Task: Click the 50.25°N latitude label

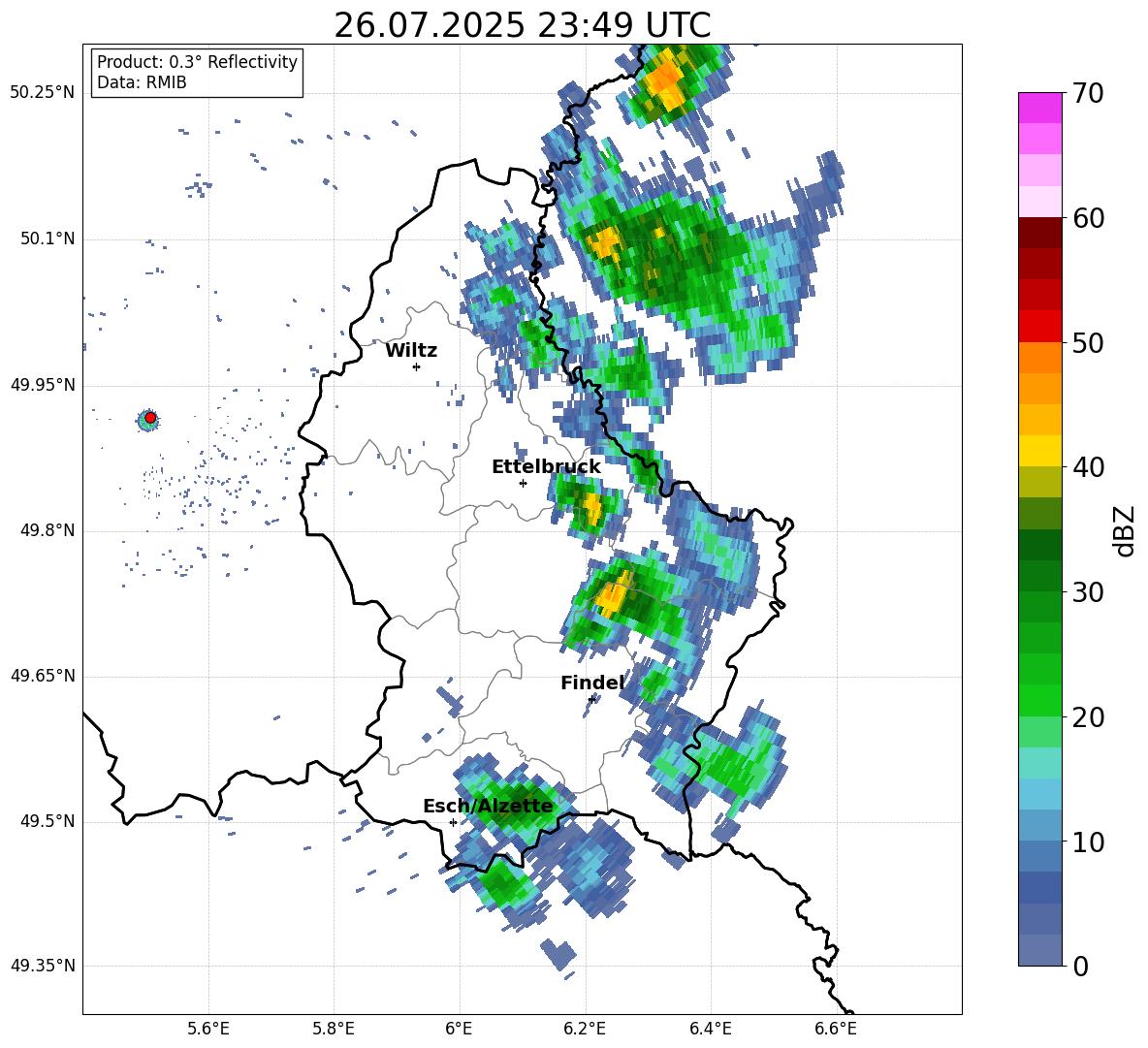Action: (43, 93)
